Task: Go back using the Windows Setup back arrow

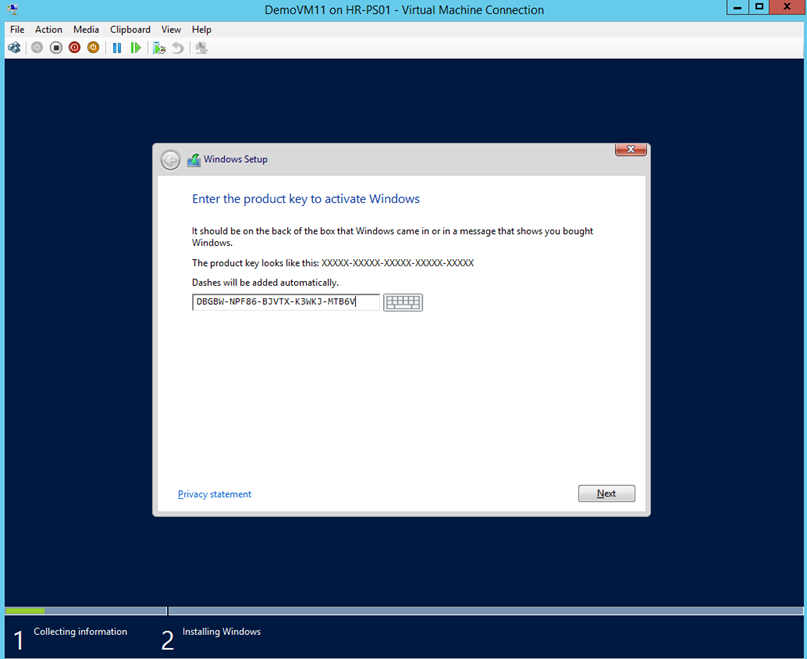Action: click(171, 160)
